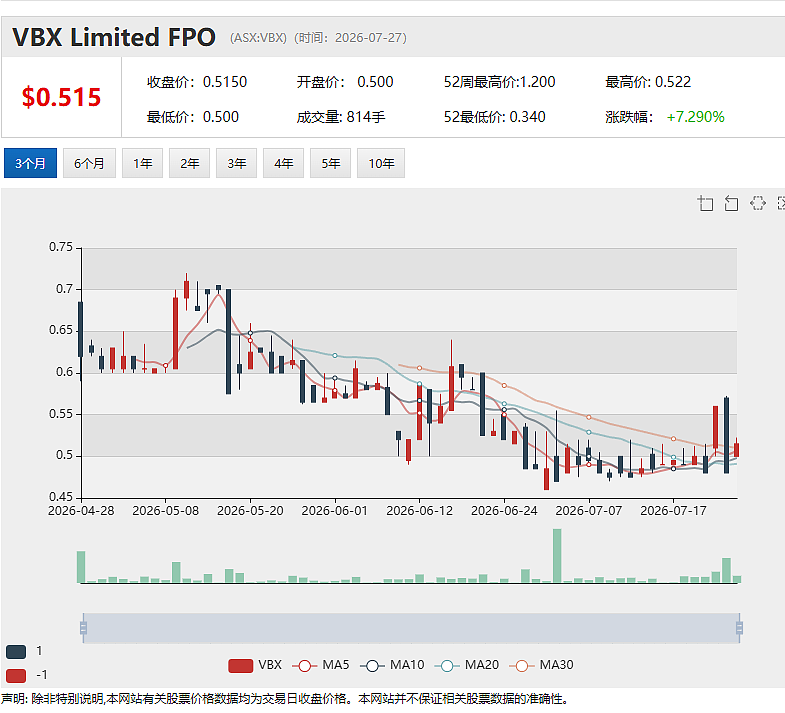The height and width of the screenshot is (713, 785).
Task: Click the middle of the data zoom slider bar
Action: point(412,628)
